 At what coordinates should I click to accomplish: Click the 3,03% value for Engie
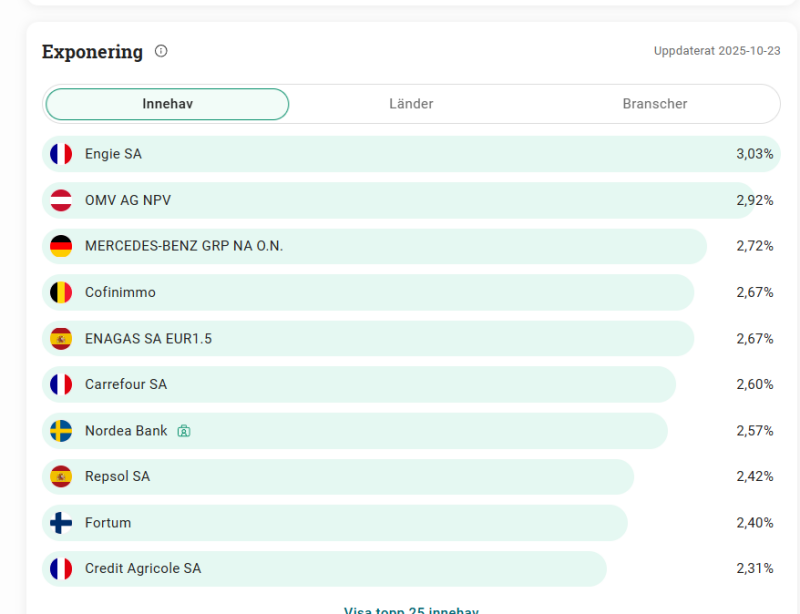point(755,154)
